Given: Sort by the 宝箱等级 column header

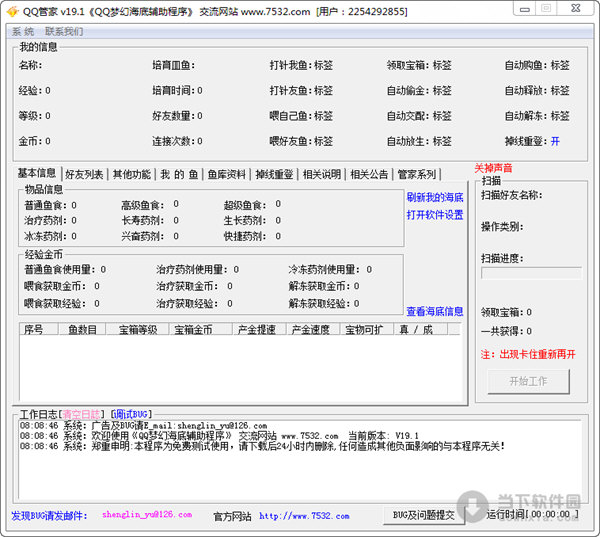Looking at the screenshot, I should click(x=138, y=329).
